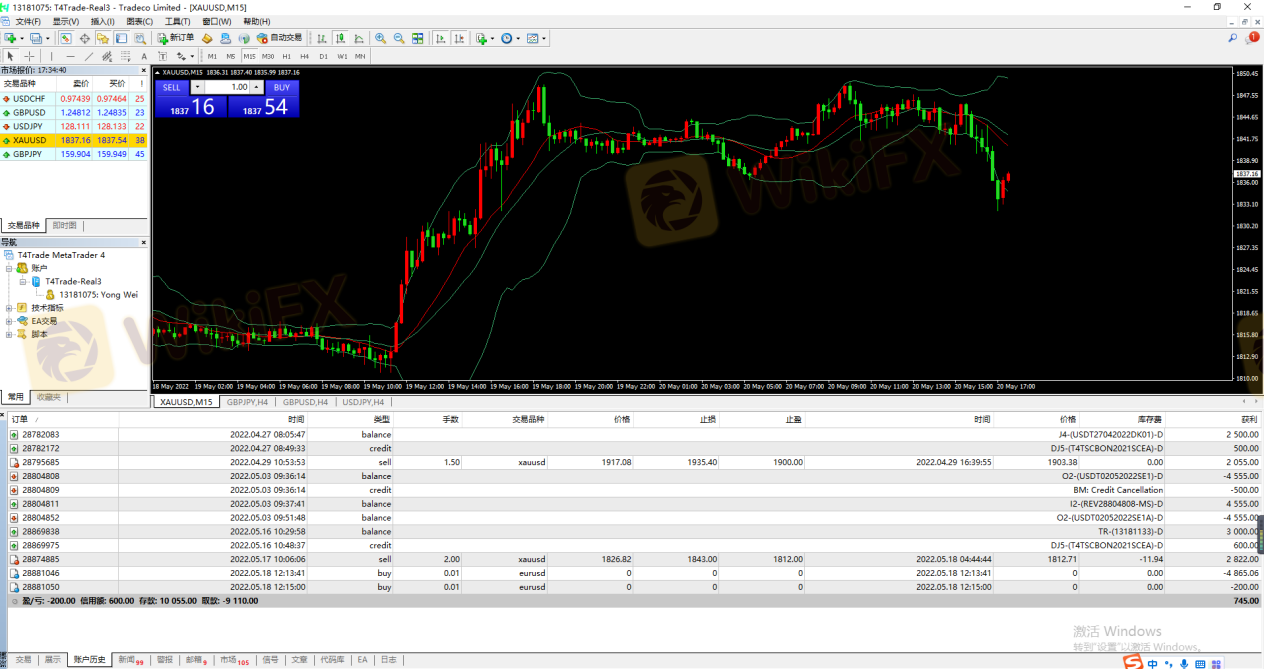The image size is (1264, 669).
Task: Draw a horizontal line tool
Action: click(70, 56)
